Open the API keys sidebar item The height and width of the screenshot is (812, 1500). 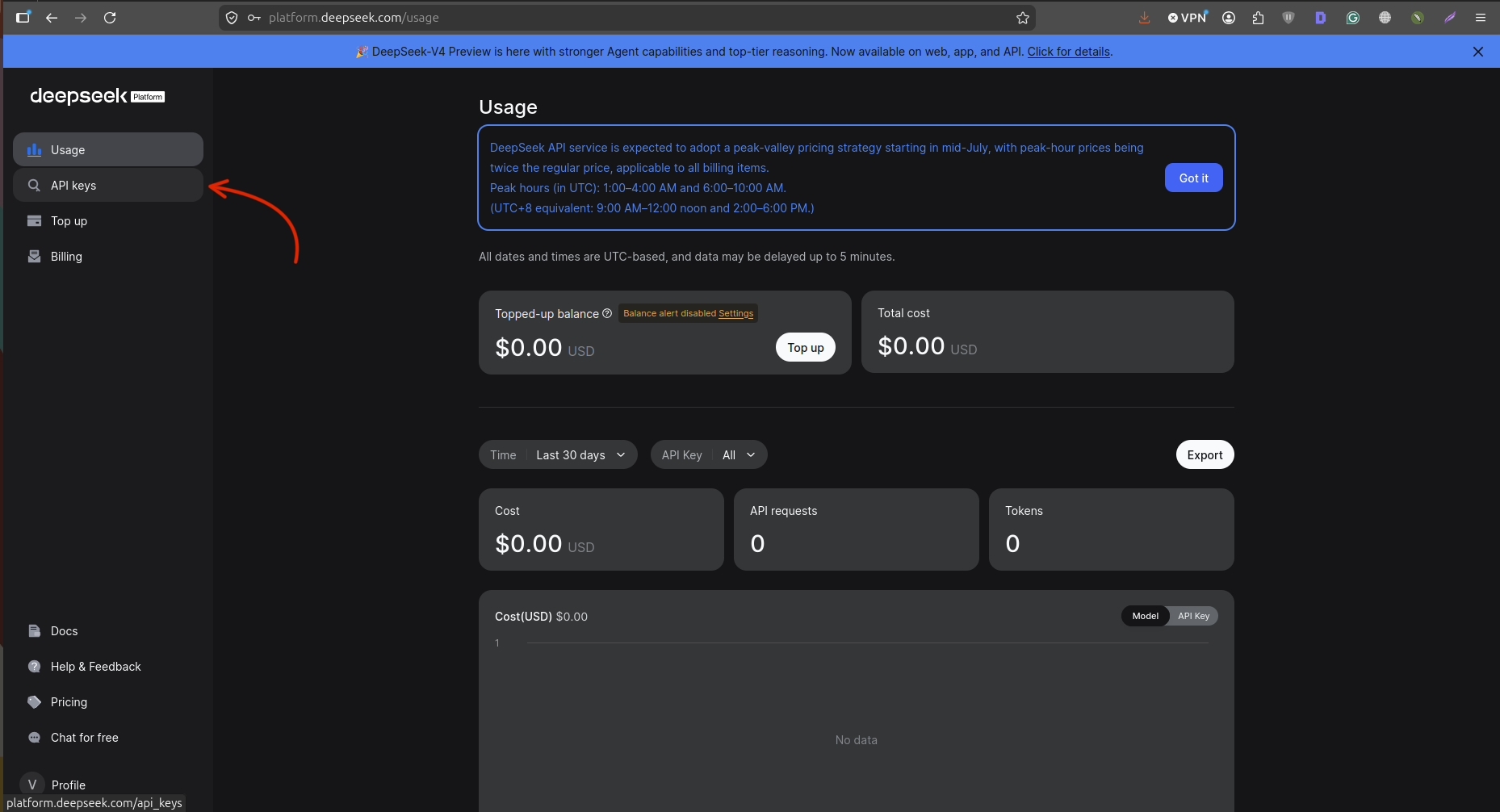coord(108,185)
